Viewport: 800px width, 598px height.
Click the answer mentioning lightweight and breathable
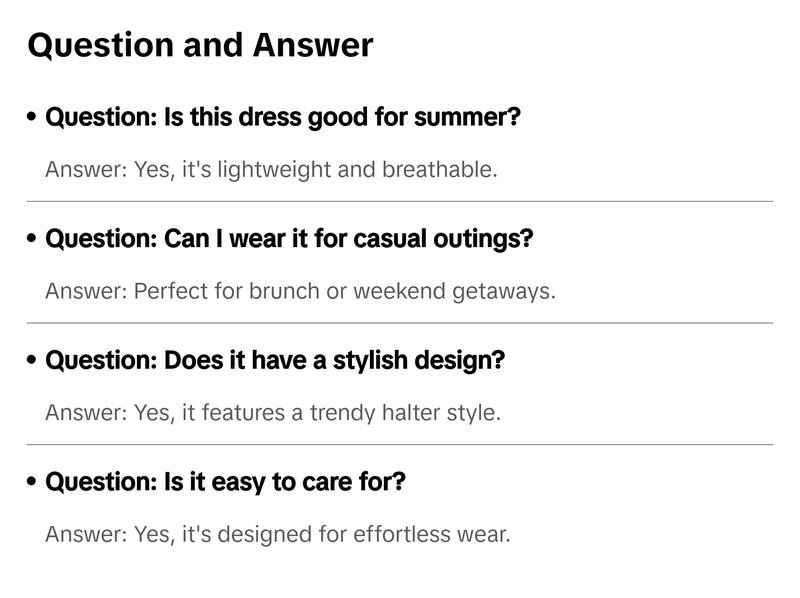click(x=271, y=169)
